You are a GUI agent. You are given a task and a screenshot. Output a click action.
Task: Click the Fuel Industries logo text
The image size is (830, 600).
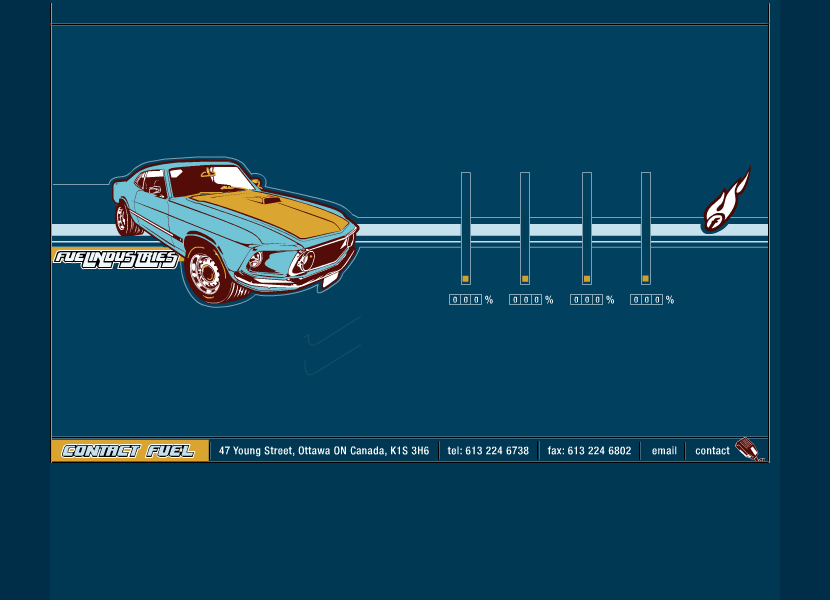click(x=115, y=258)
